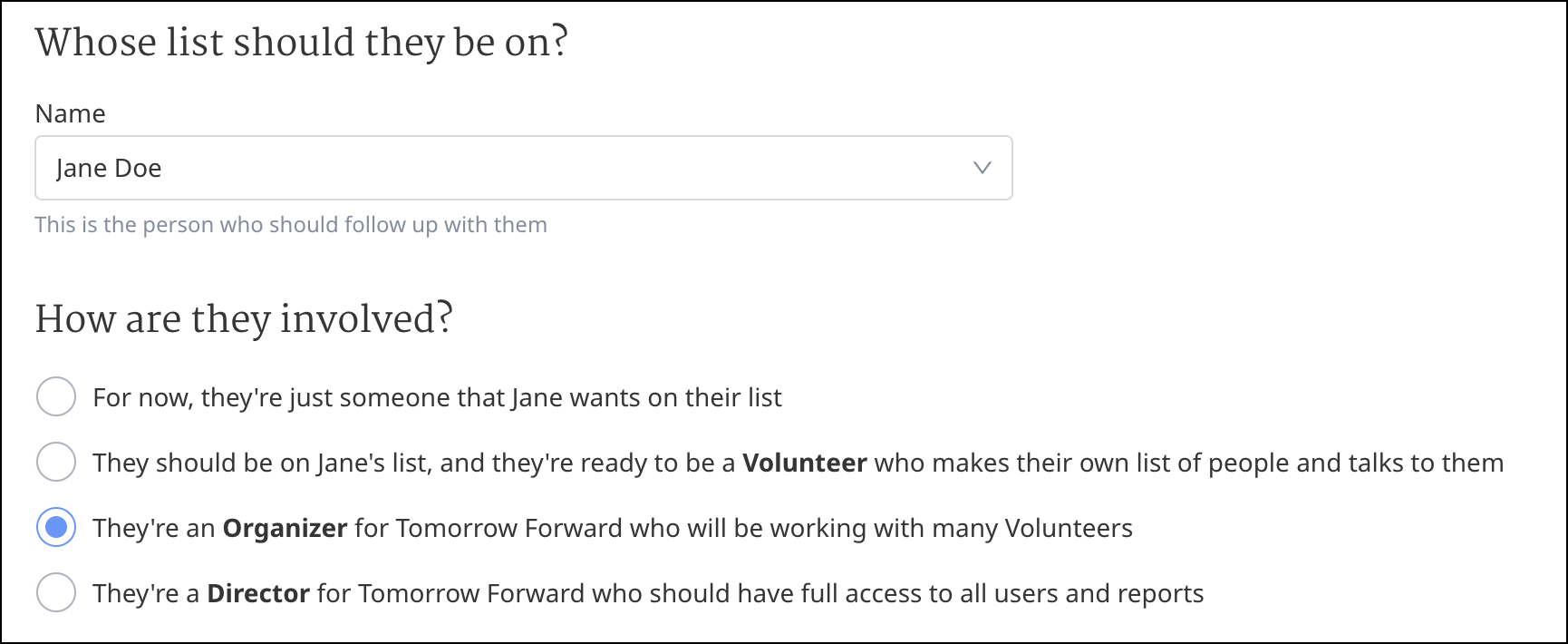Click the 'Whose list should they be on?' heading
Screen dimensions: 1568x644
tap(301, 43)
